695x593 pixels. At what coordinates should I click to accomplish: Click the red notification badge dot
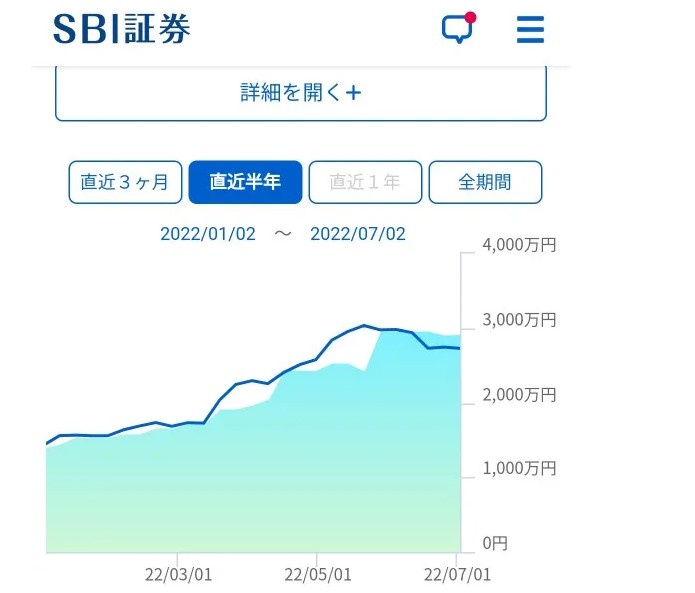tap(470, 17)
